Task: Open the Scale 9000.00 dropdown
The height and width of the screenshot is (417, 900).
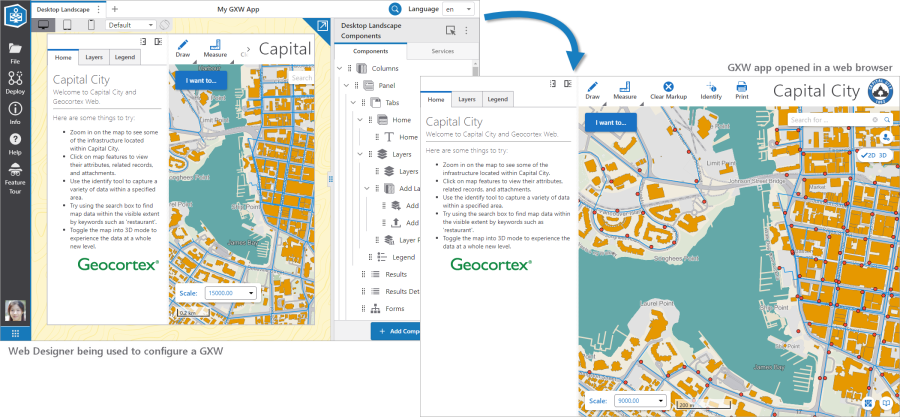Action: (641, 400)
